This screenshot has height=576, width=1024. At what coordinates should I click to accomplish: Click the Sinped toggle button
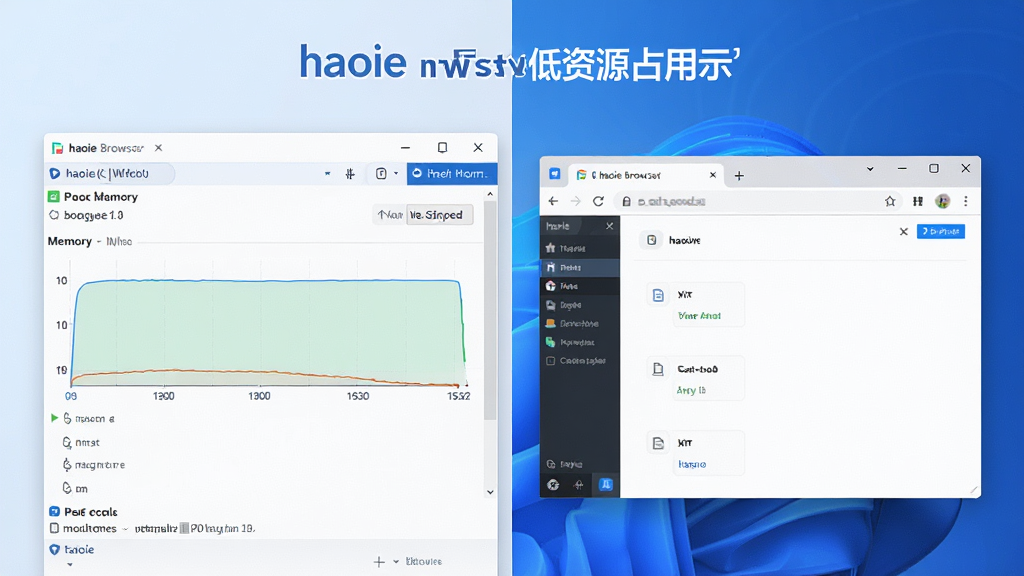(x=440, y=215)
